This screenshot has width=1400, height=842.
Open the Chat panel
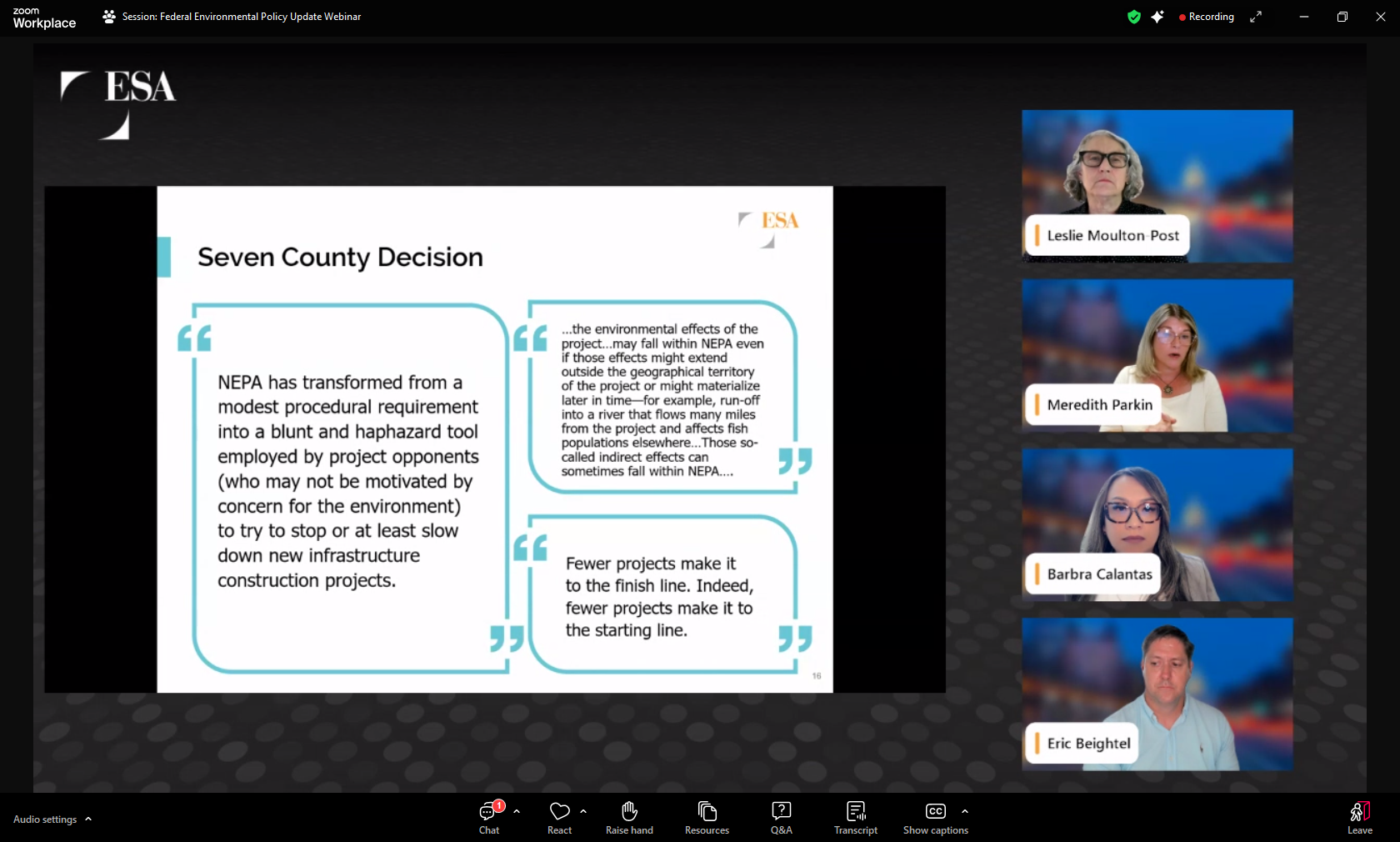pos(489,817)
